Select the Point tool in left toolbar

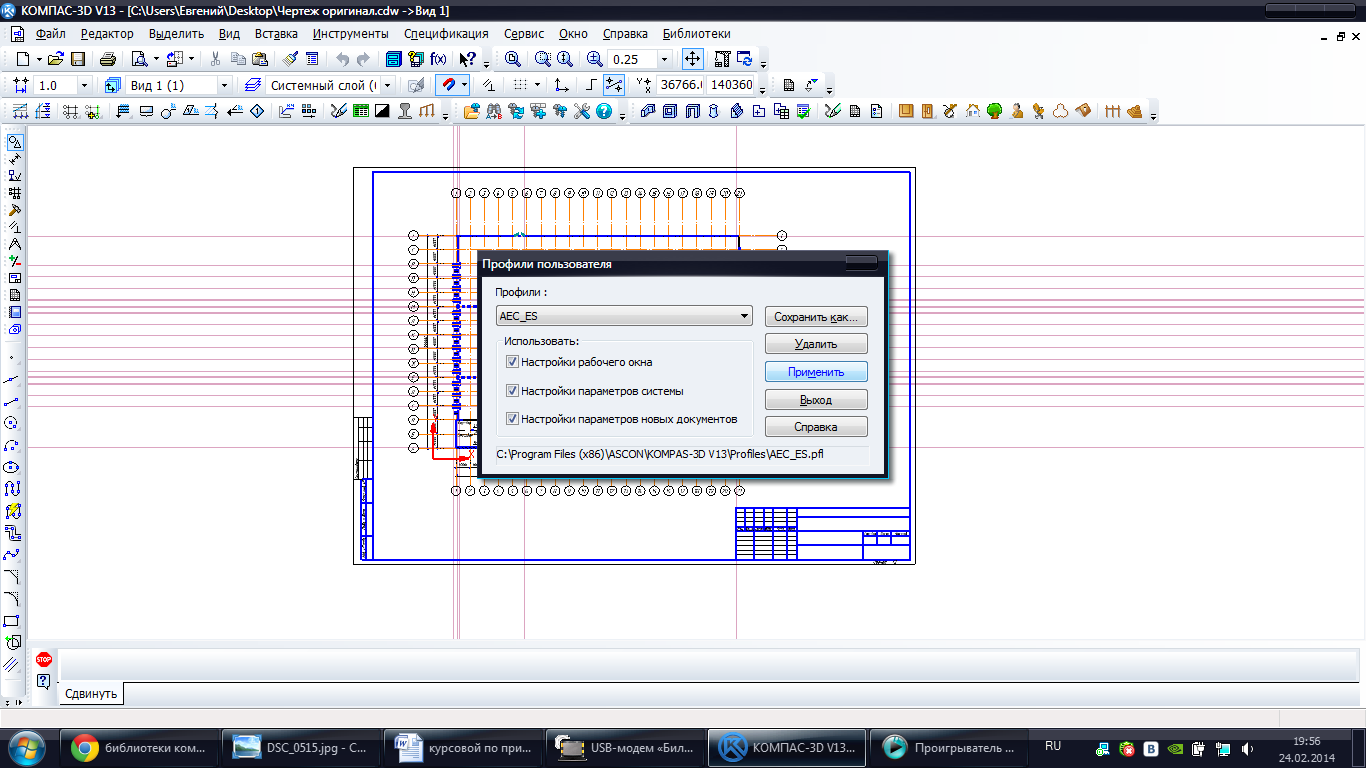click(x=13, y=357)
